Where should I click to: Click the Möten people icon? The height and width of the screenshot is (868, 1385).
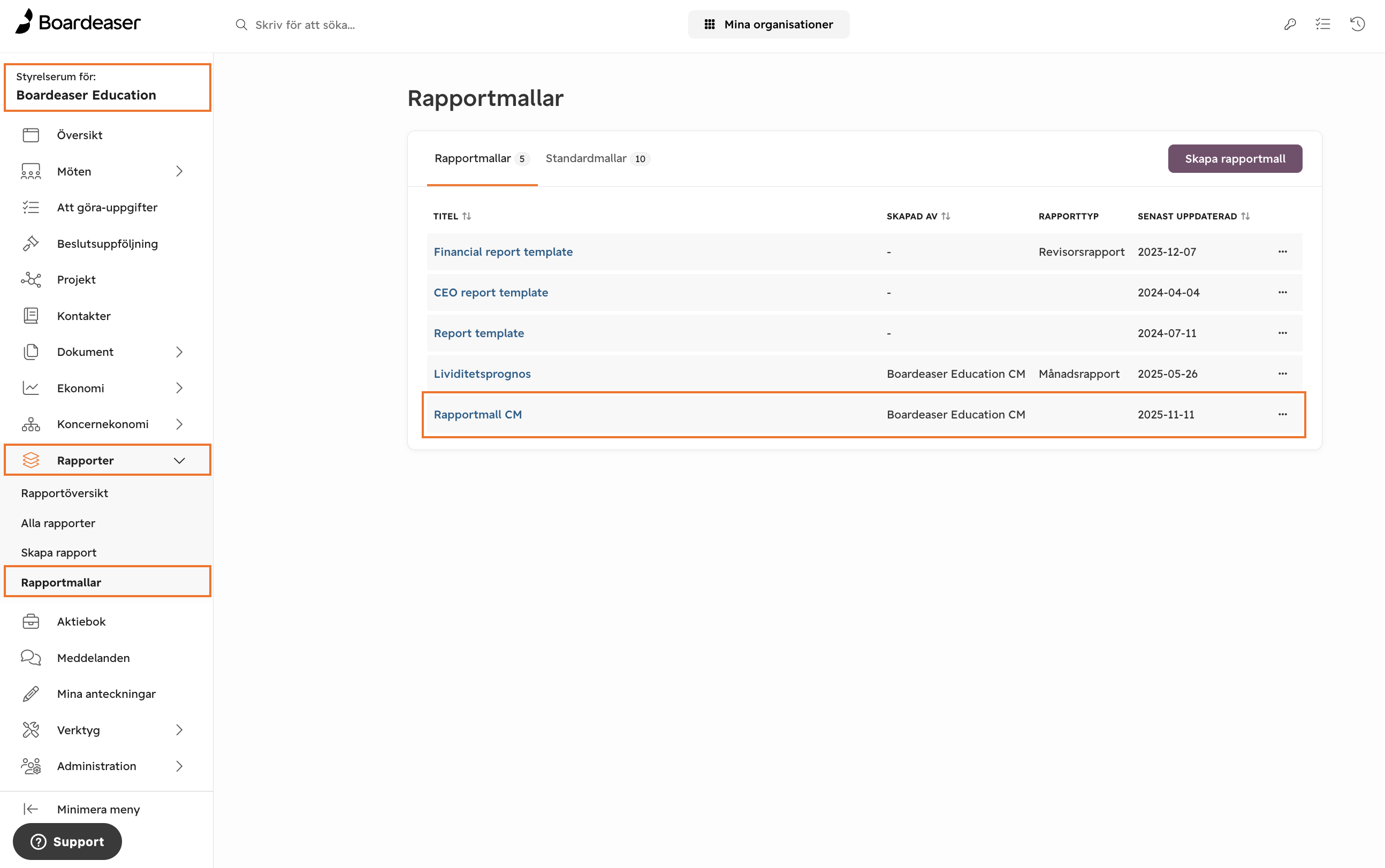point(31,171)
